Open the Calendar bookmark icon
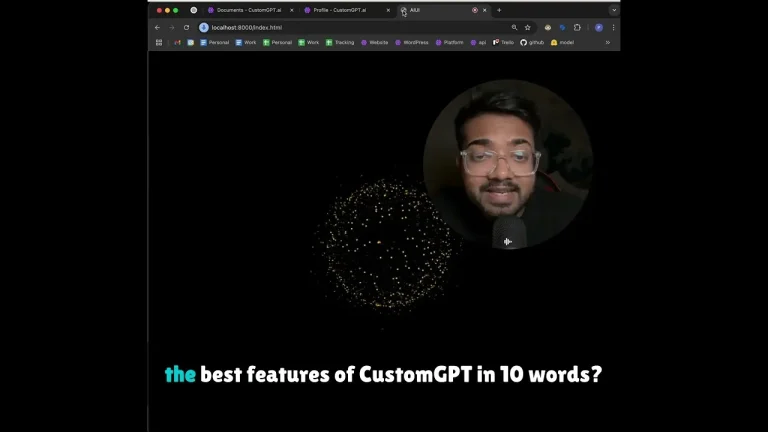The image size is (768, 432). 191,43
